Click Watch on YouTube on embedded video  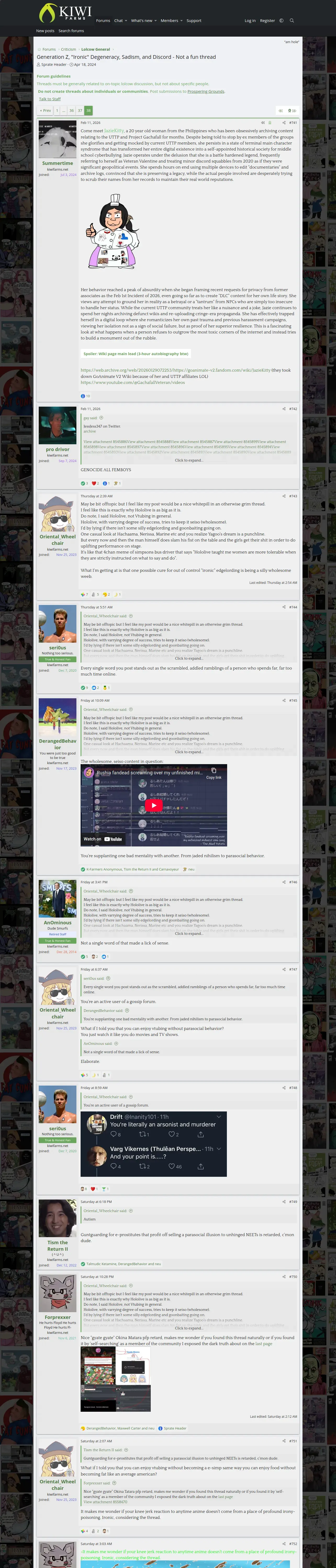pyautogui.click(x=103, y=839)
